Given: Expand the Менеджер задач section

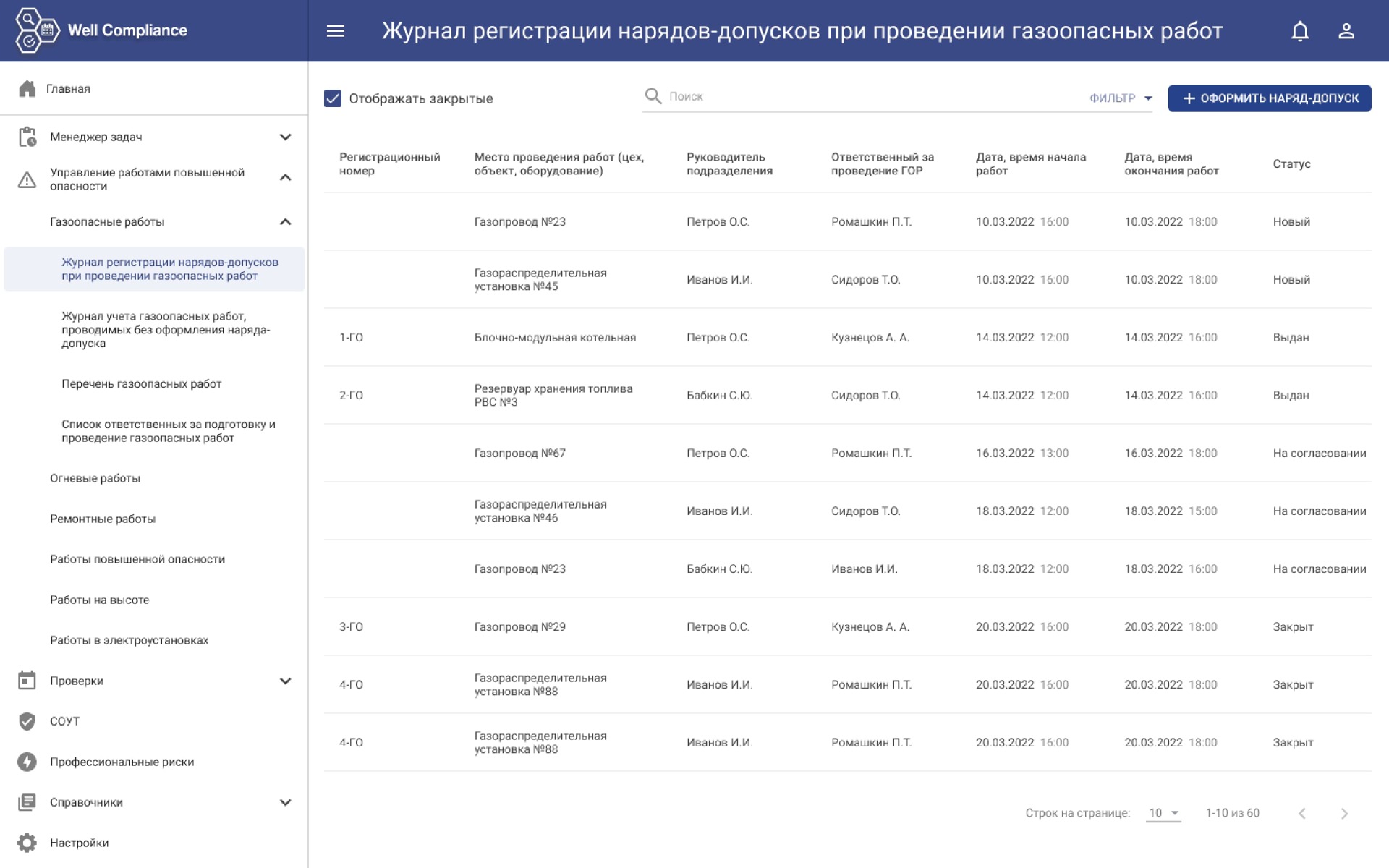Looking at the screenshot, I should 285,137.
